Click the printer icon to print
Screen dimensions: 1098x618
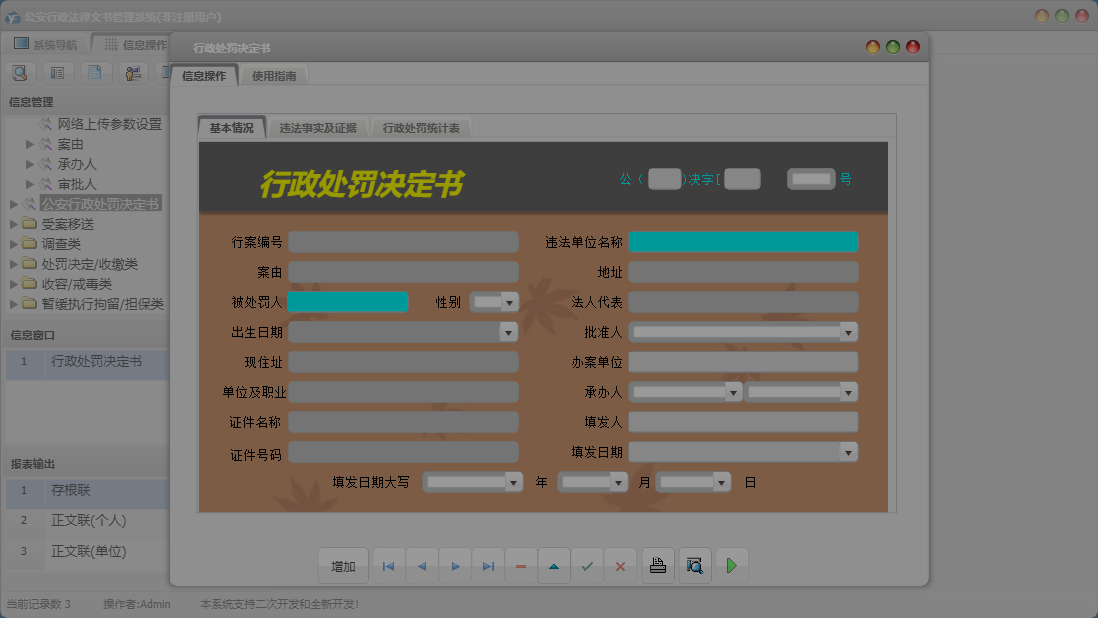tap(658, 566)
